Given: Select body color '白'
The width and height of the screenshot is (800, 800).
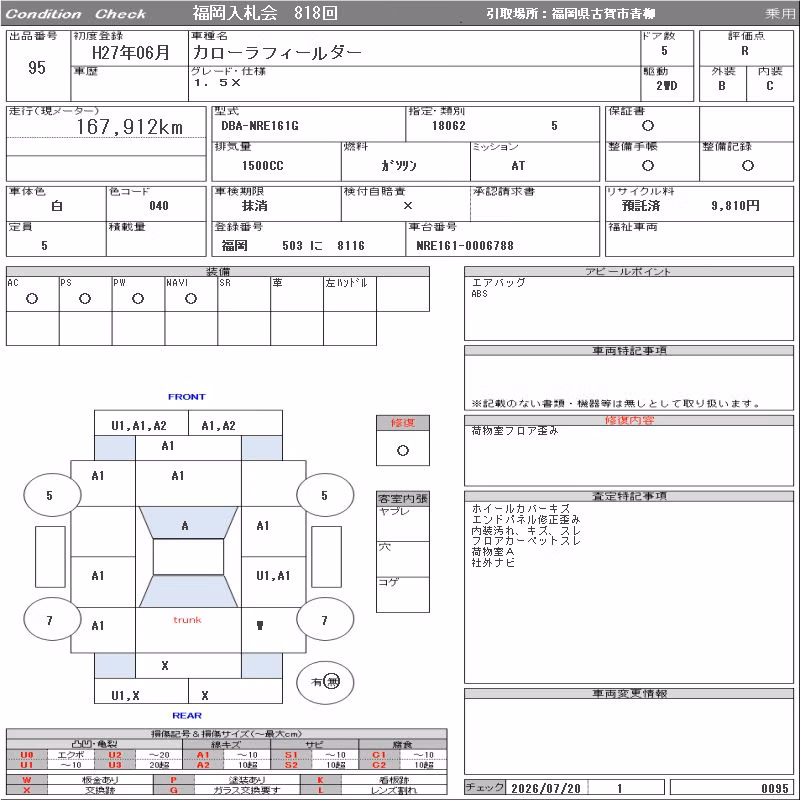Looking at the screenshot, I should coord(57,206).
